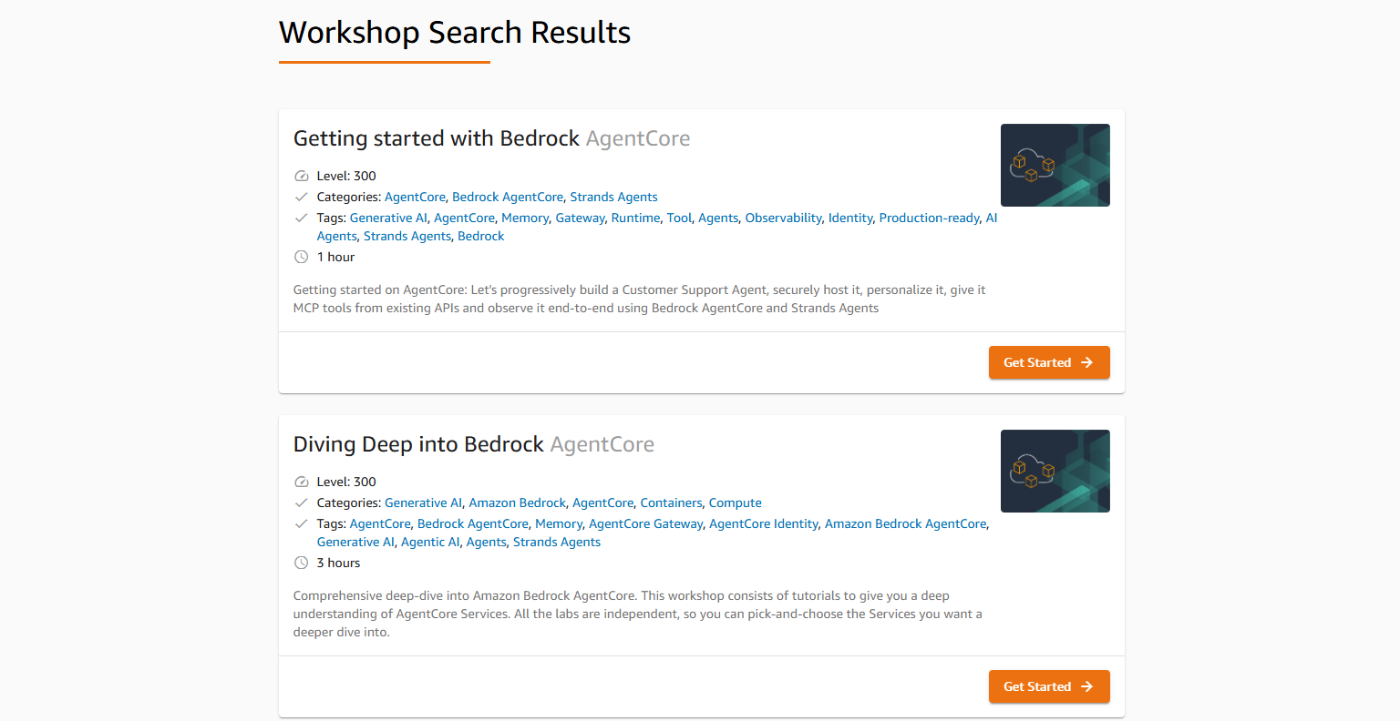
Task: Click Level: 300 text in Getting started card
Action: click(x=347, y=176)
